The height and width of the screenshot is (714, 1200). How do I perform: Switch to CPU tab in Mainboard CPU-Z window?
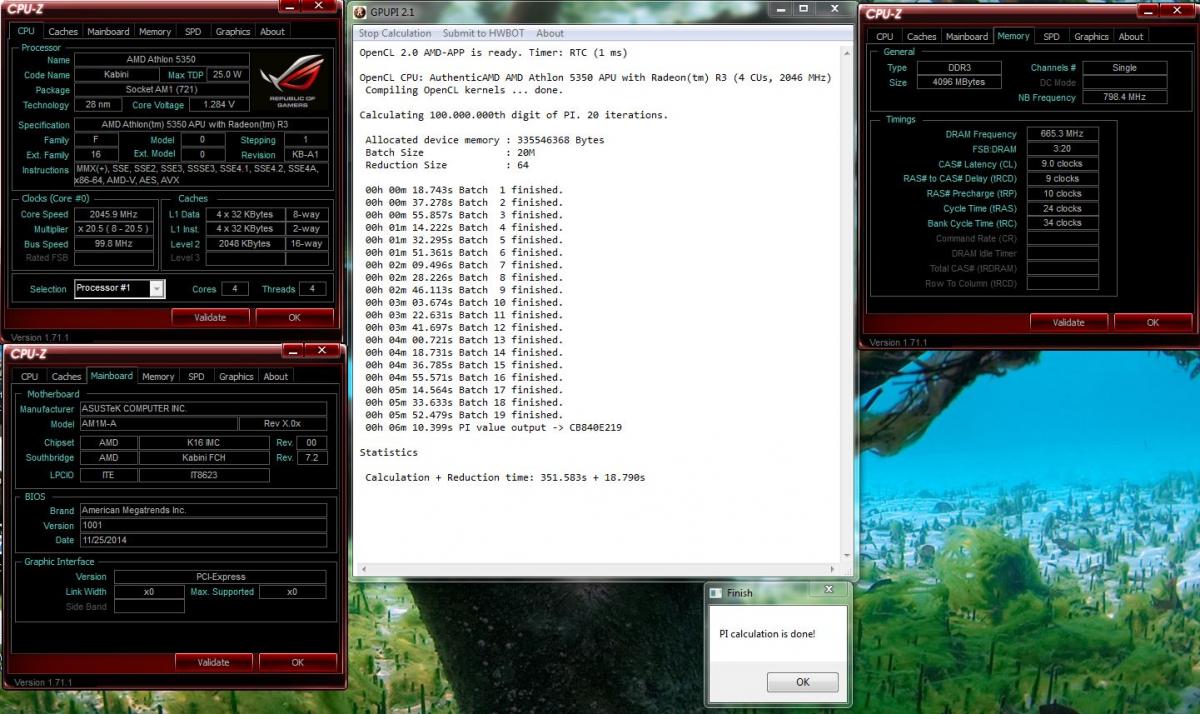point(29,377)
